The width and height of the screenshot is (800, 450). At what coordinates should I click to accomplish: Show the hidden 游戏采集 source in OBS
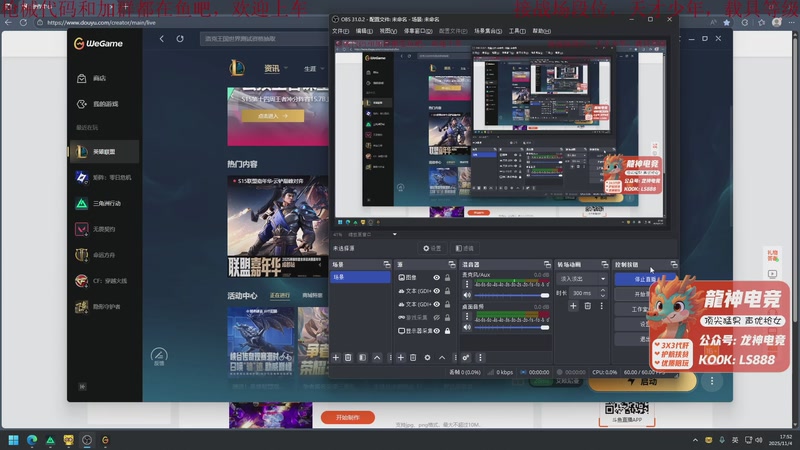pos(437,317)
